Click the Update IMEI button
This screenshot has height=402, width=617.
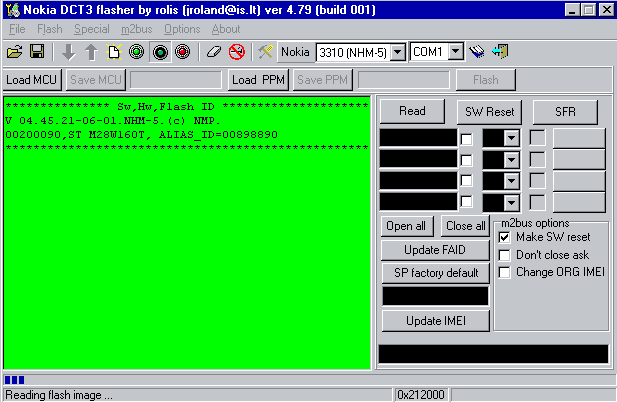(435, 321)
